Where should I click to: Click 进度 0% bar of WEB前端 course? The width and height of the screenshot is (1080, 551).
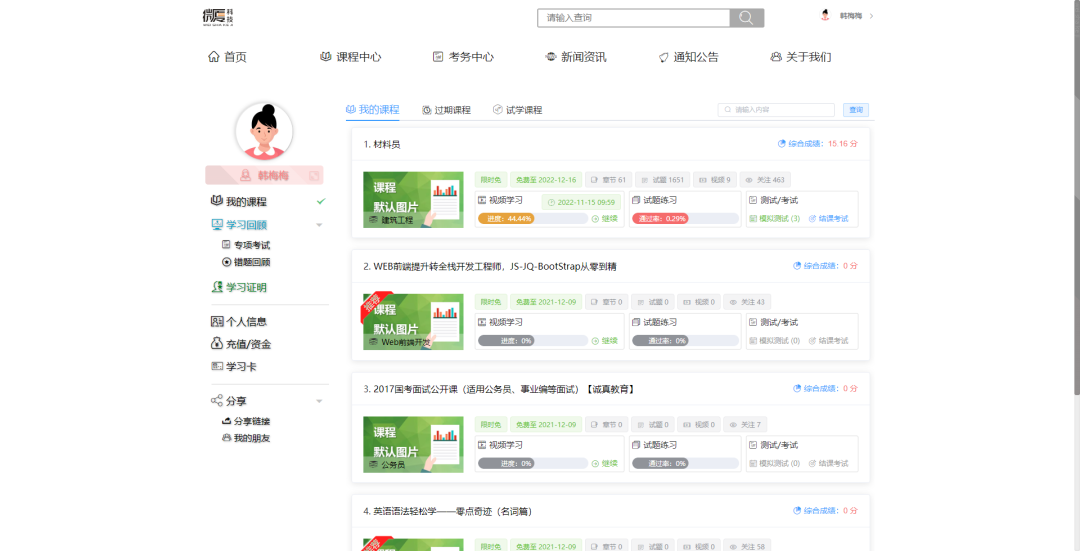point(532,341)
